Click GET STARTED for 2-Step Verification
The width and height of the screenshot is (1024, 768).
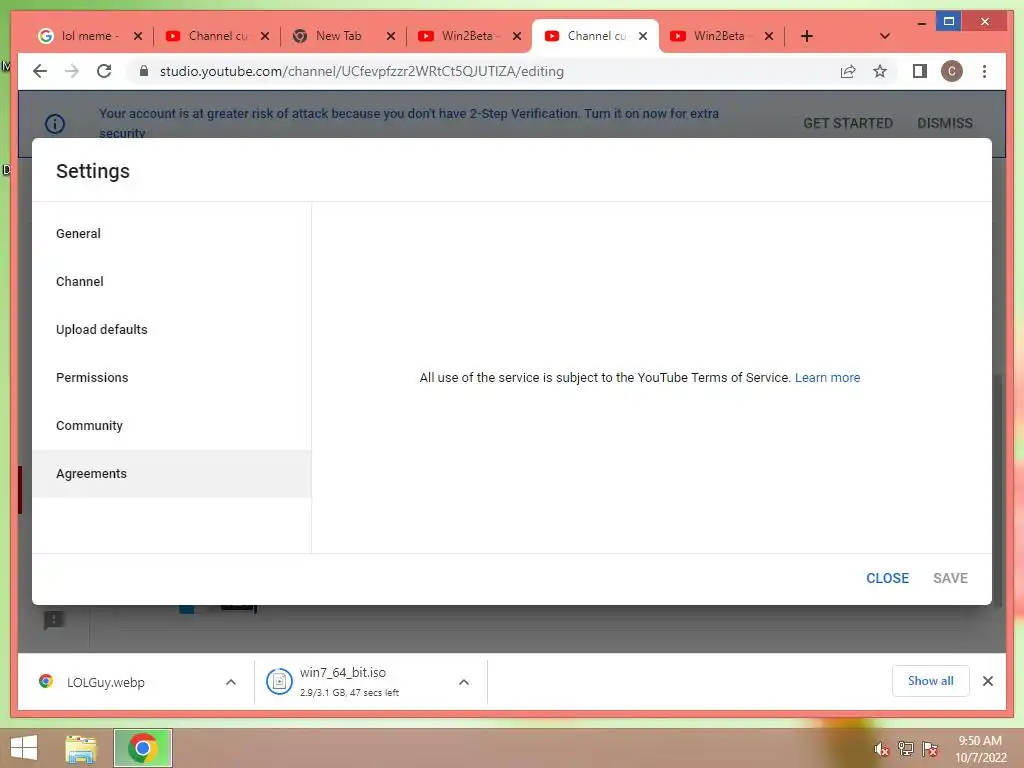tap(848, 123)
